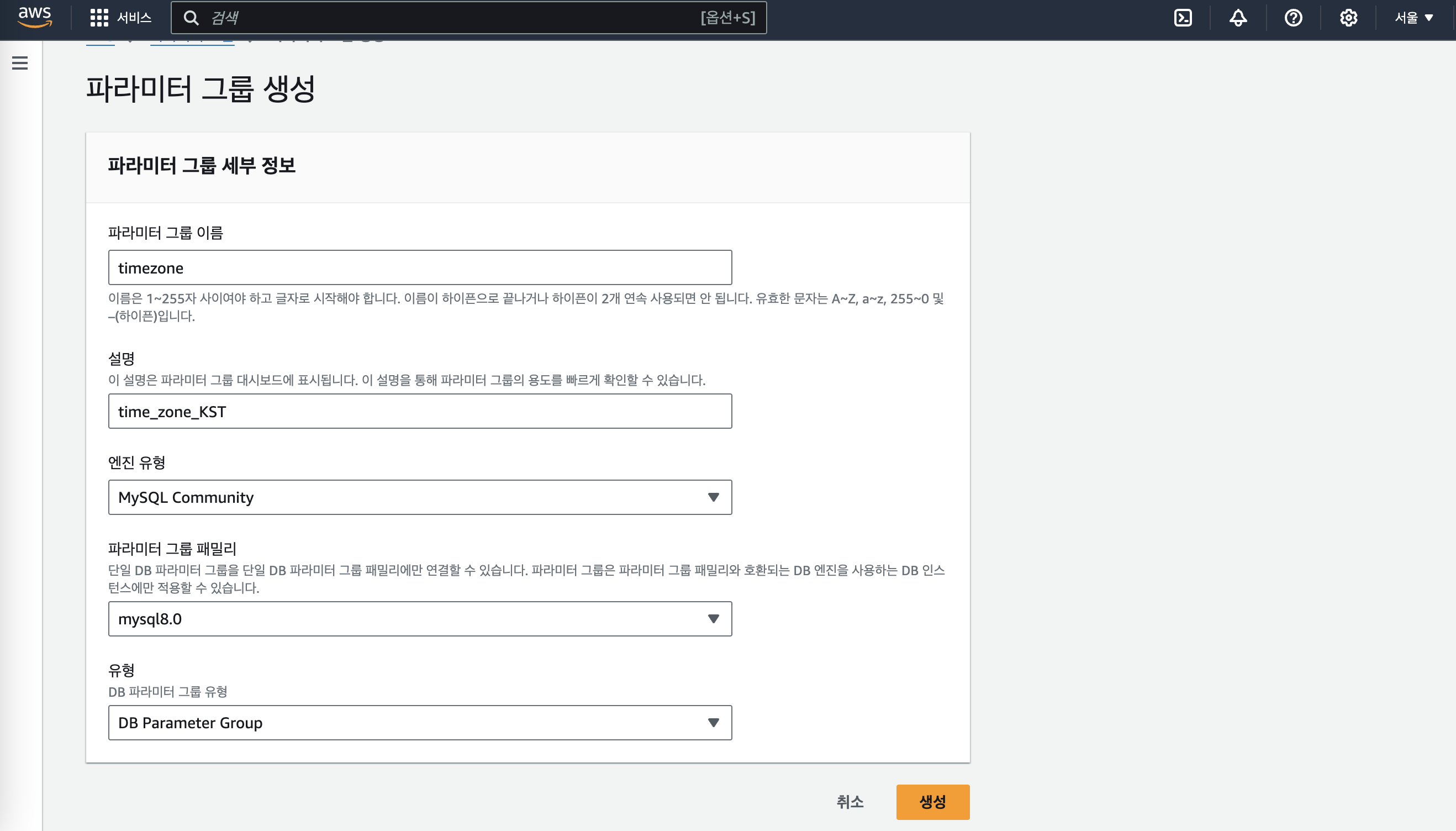
Task: Click the 파라미터 그룹 이름 field label
Action: 166,233
